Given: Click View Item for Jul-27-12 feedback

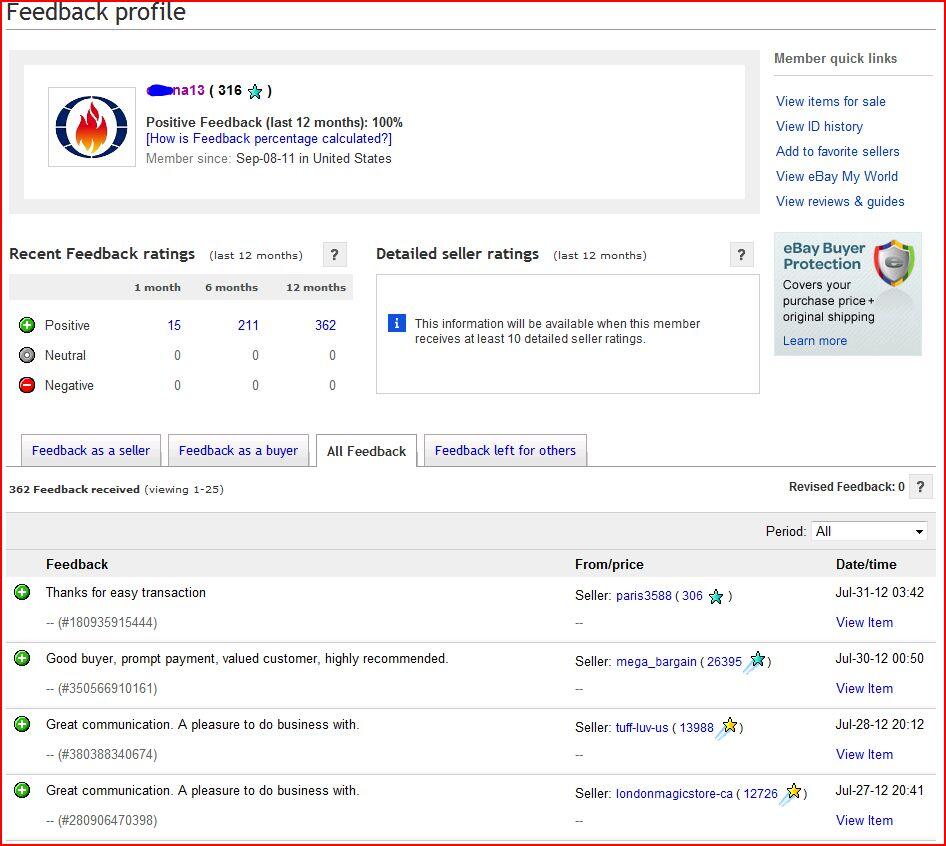Looking at the screenshot, I should [864, 820].
